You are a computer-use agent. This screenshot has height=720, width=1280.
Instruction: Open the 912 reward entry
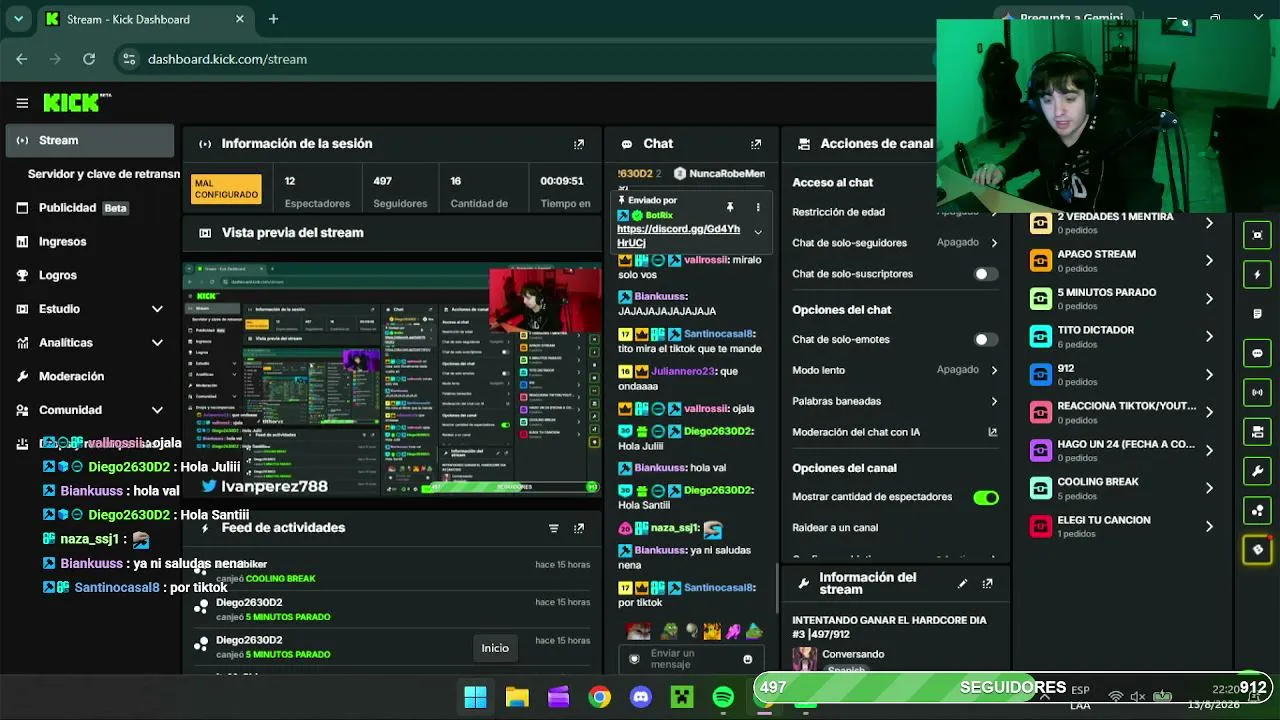pyautogui.click(x=1123, y=375)
